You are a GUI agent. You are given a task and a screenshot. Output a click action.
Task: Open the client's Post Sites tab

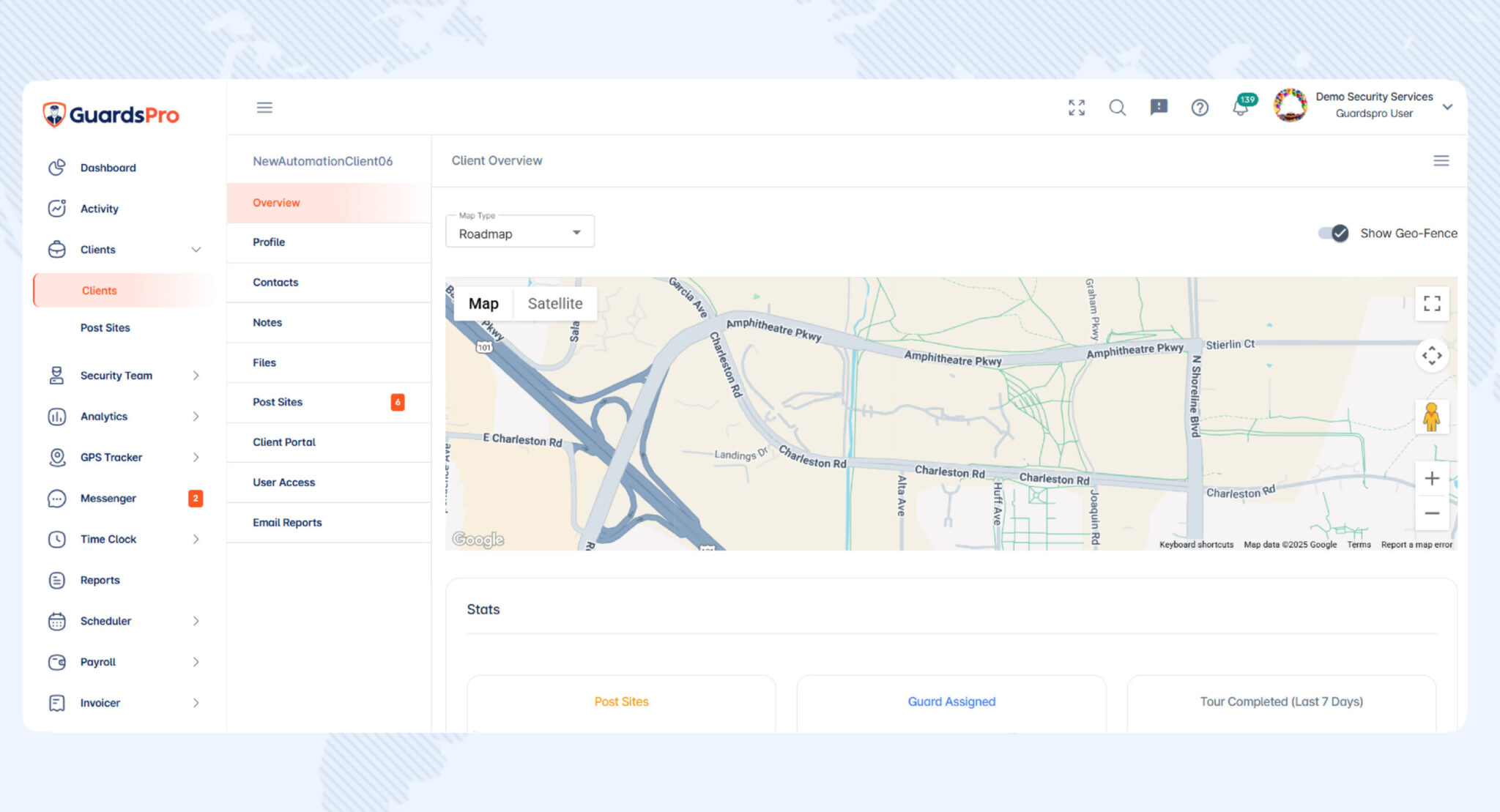[x=329, y=403]
